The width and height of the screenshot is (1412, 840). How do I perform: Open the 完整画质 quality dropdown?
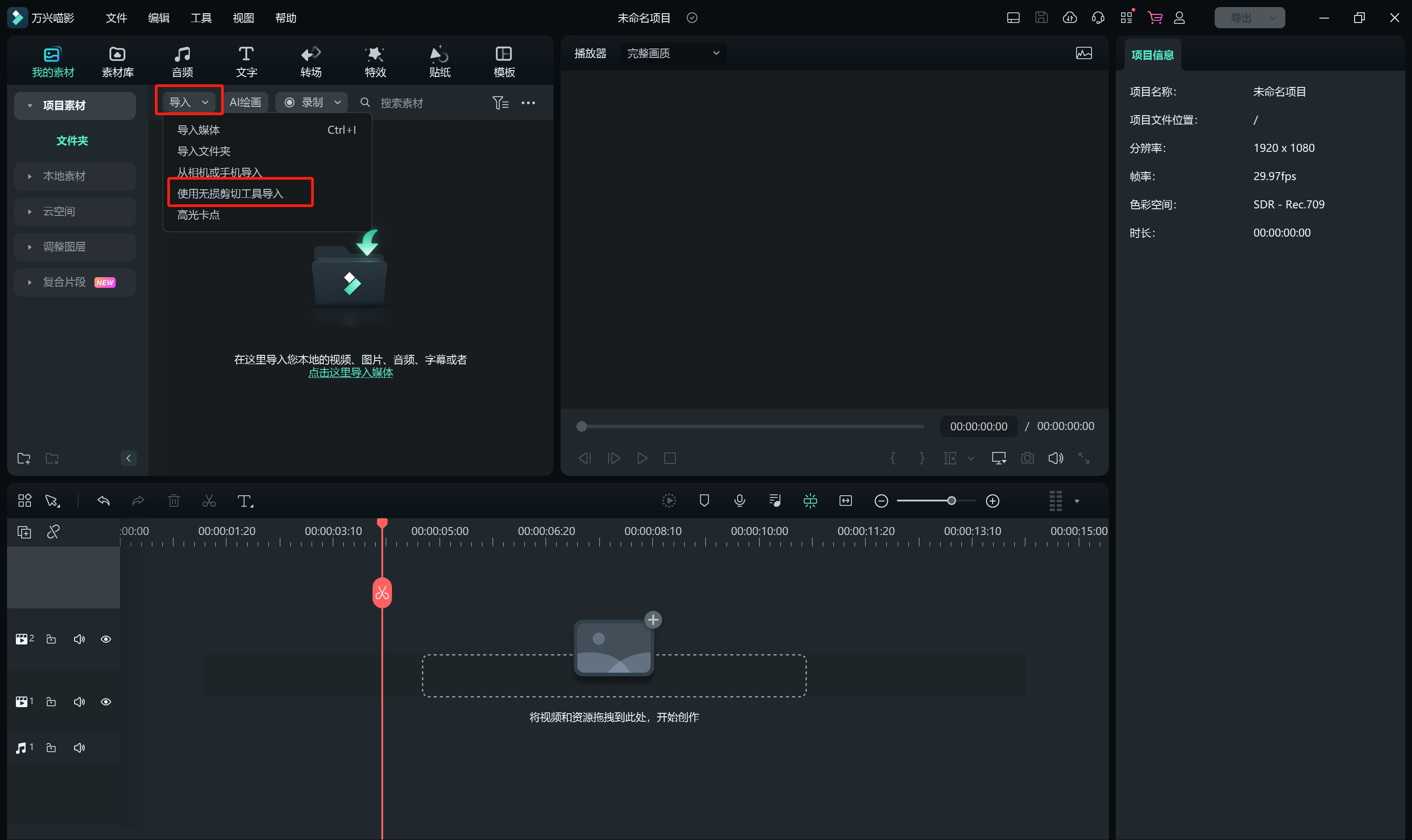pos(673,53)
